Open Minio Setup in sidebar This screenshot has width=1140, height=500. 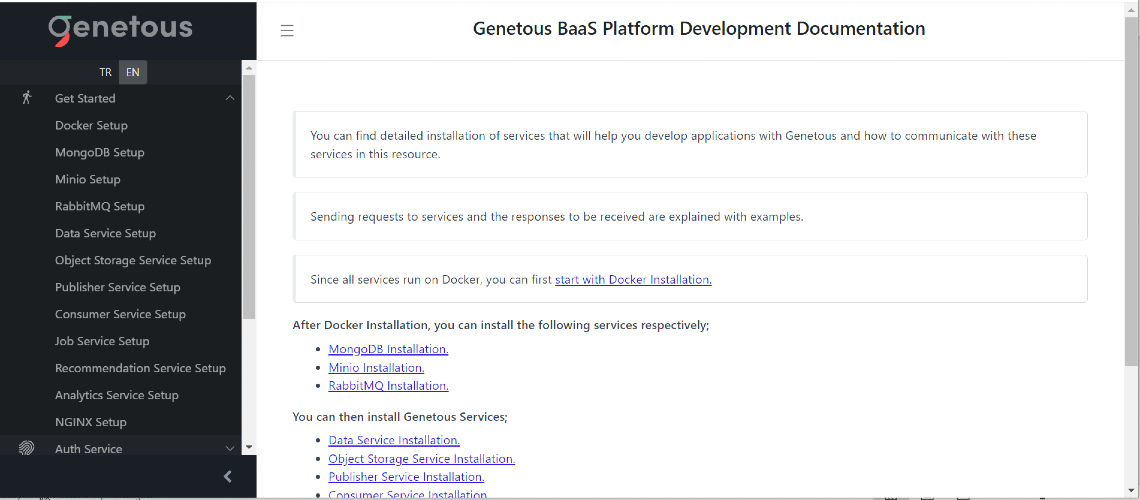coord(88,179)
